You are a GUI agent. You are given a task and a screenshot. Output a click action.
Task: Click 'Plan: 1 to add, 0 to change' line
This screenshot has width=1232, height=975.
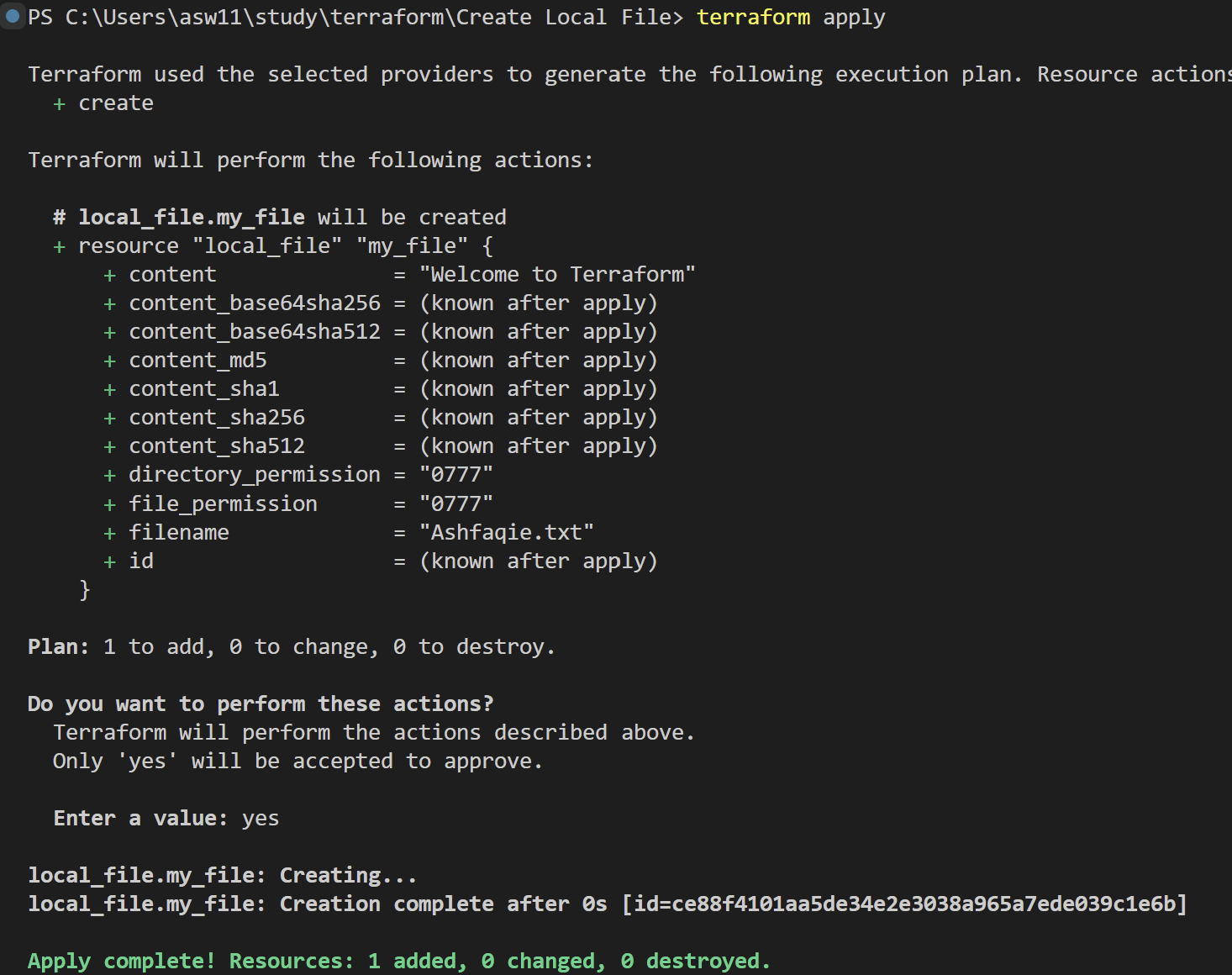pyautogui.click(x=292, y=647)
